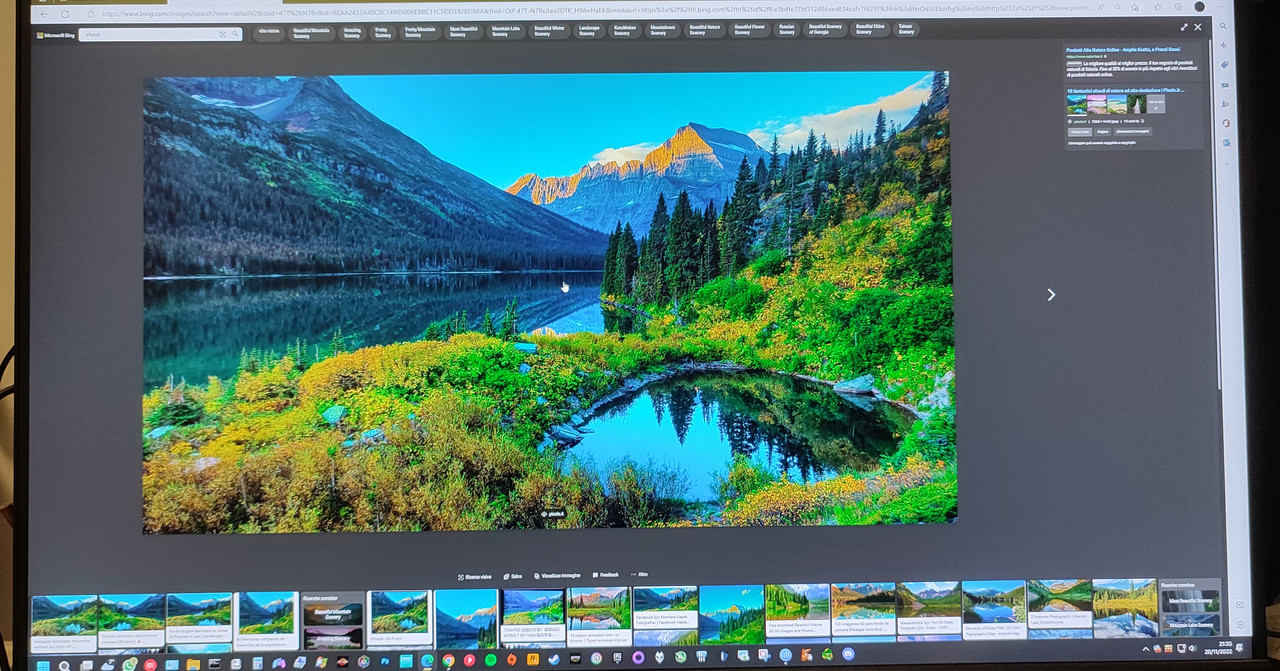Go to the next image with the right arrow
The width and height of the screenshot is (1280, 671).
(x=1051, y=294)
